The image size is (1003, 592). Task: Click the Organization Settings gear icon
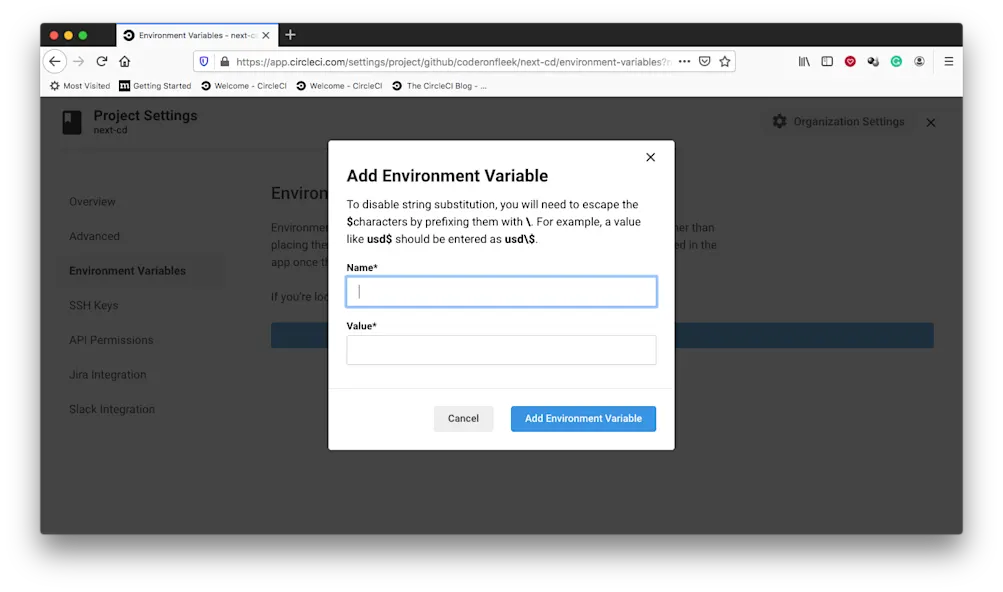[x=779, y=121]
